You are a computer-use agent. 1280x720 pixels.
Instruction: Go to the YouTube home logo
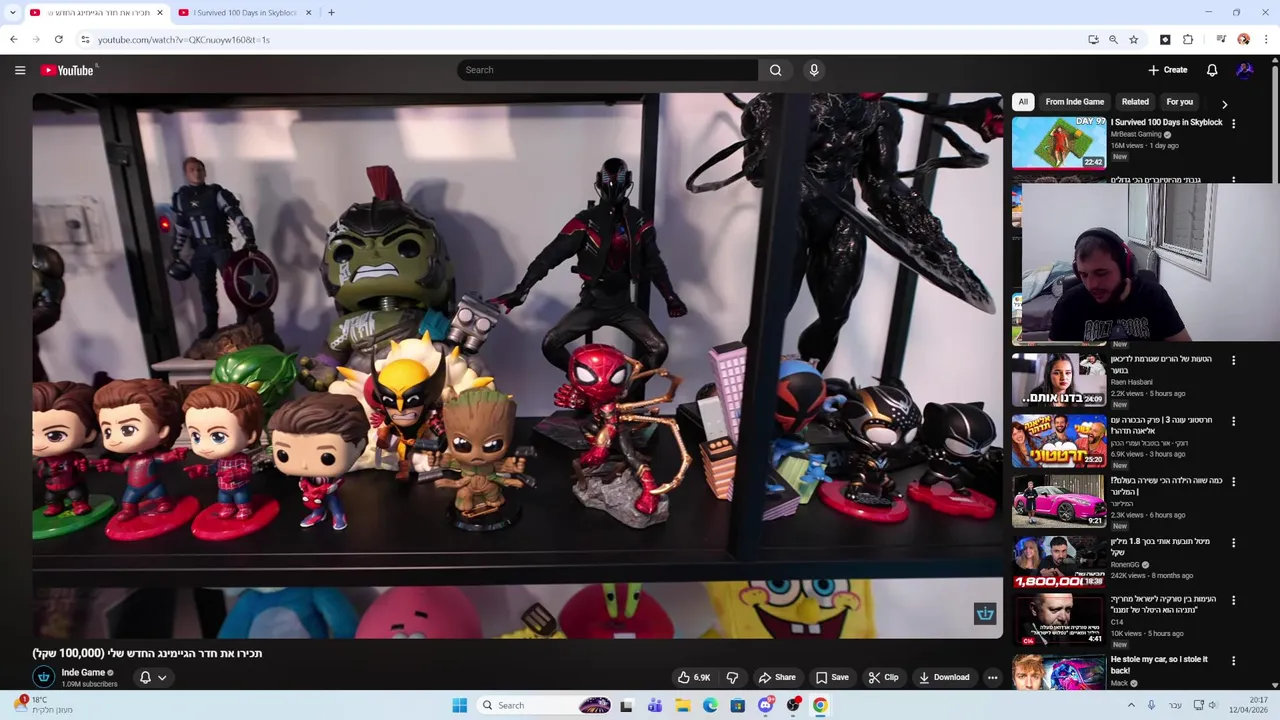[67, 70]
